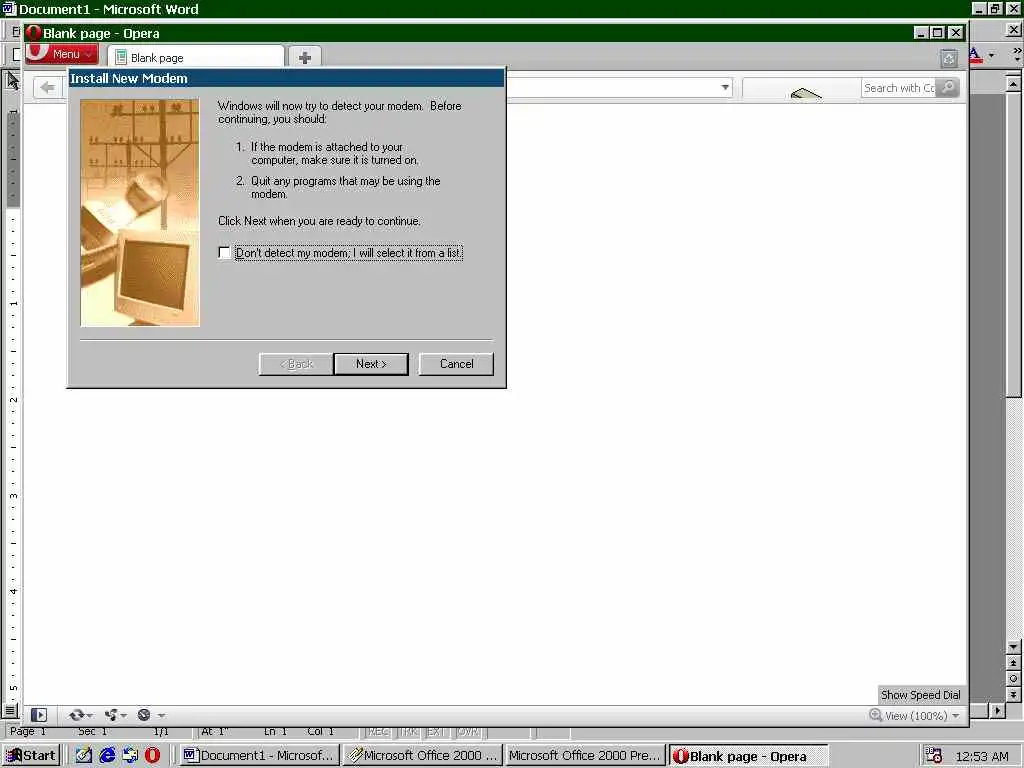Click Word's horizontal scrollbar right arrow
1024x768 pixels.
pyautogui.click(x=997, y=710)
